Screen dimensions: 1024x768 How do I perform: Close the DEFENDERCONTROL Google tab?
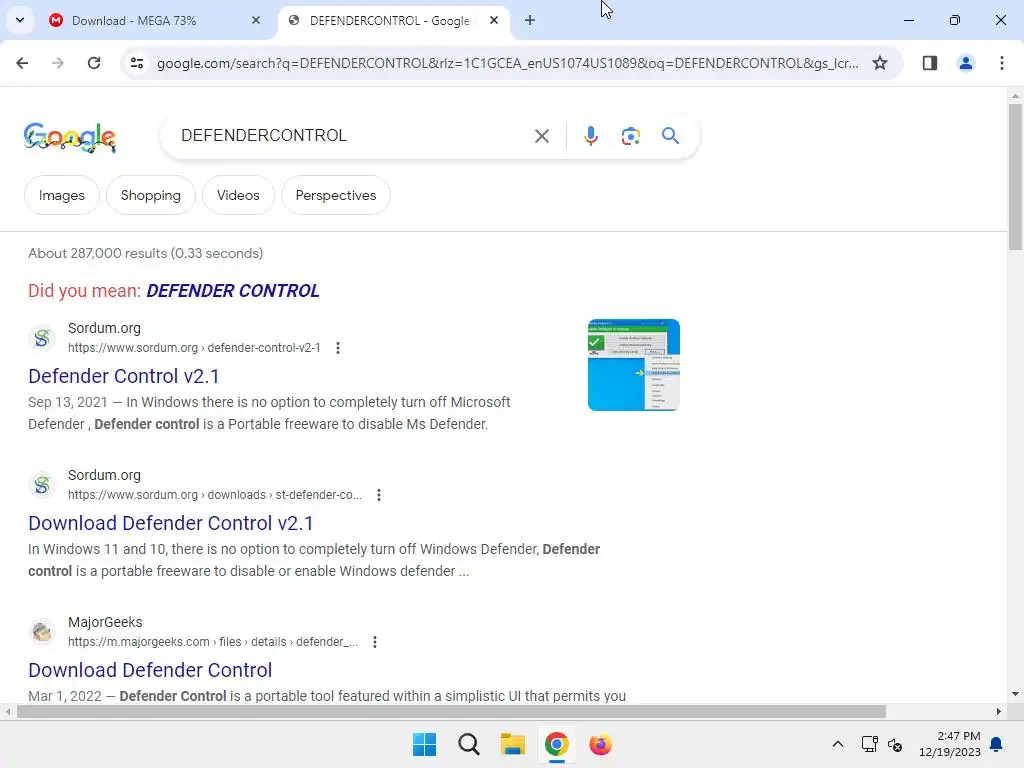494,20
